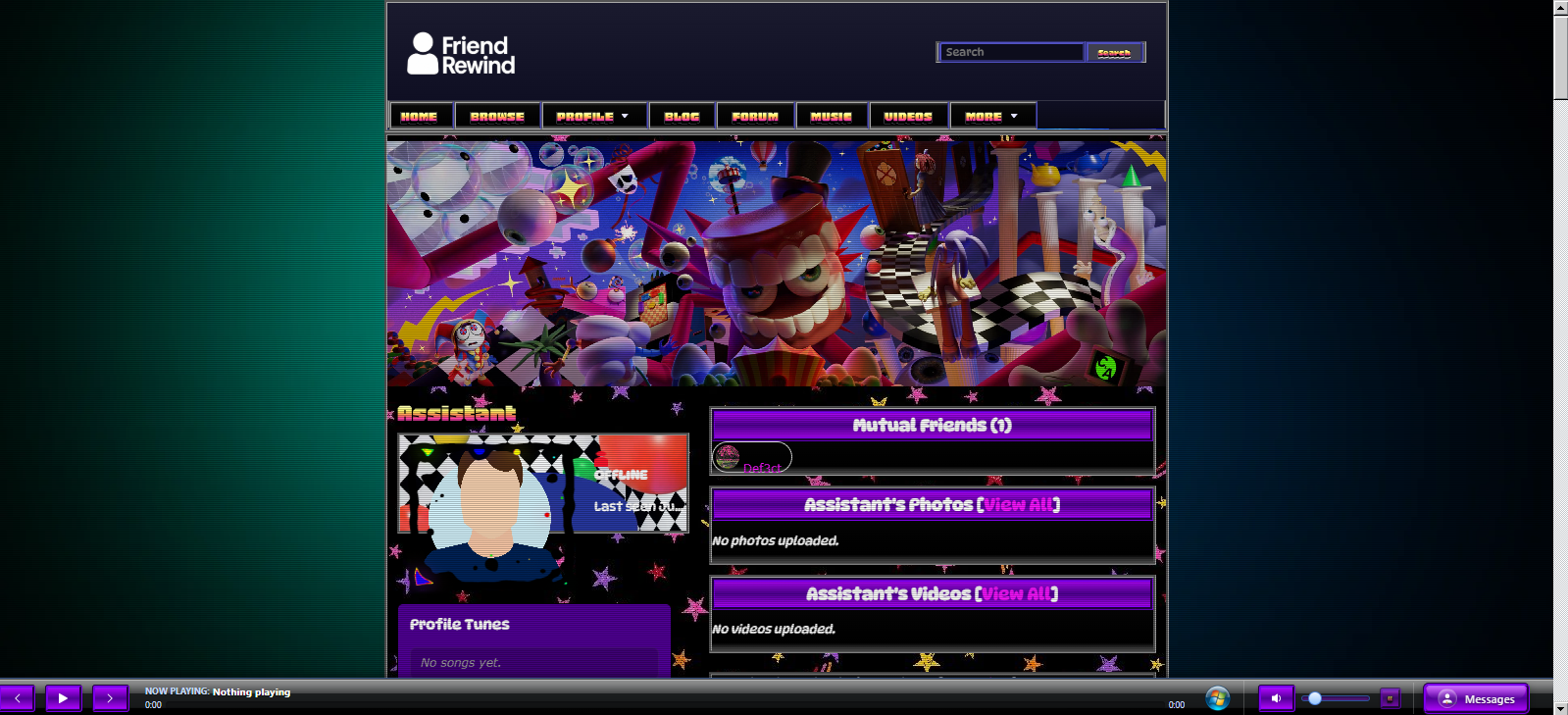Click the Assistant username heading

[x=457, y=413]
